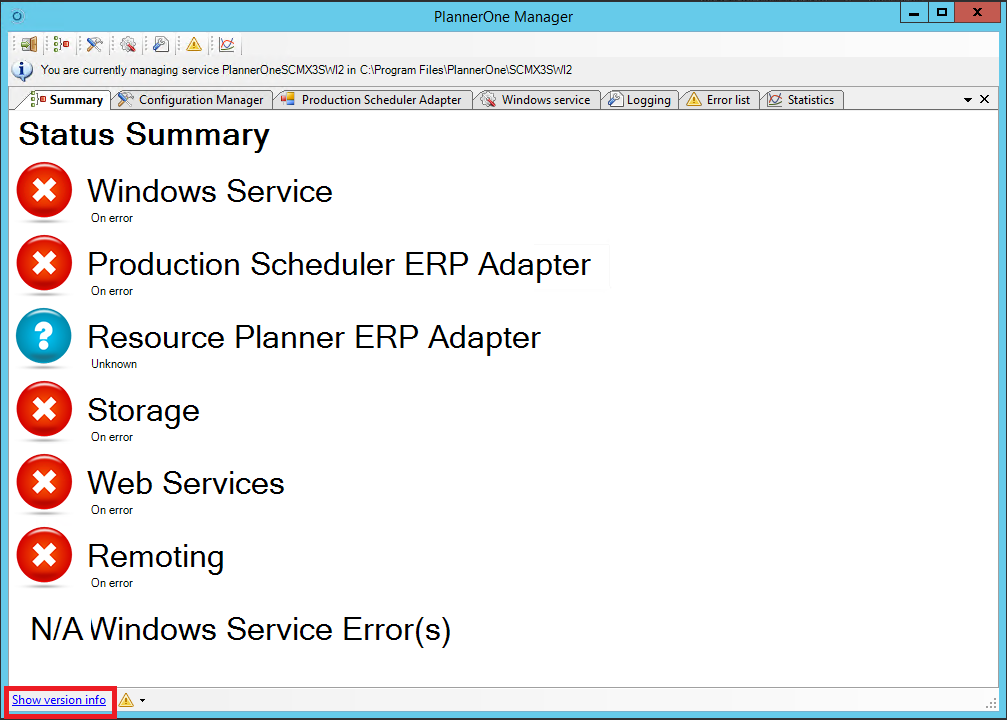
Task: Open the status bar warning dropdown arrow
Action: point(143,700)
